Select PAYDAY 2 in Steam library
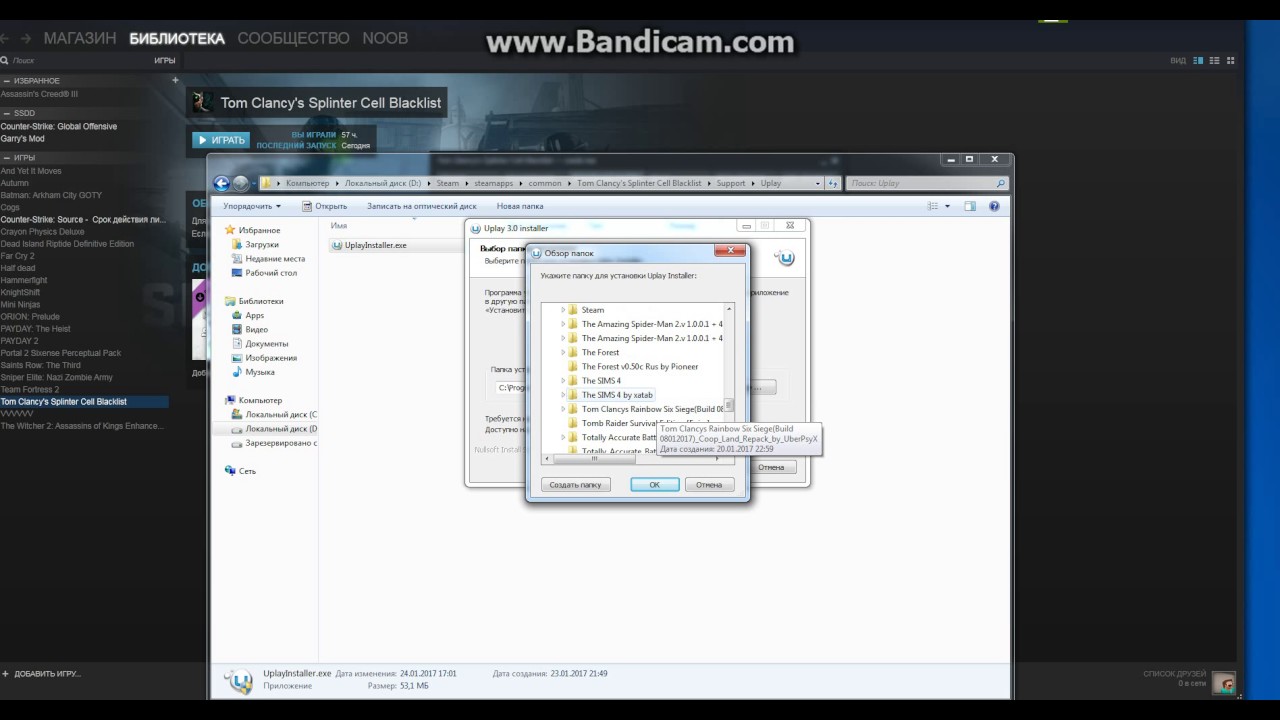The height and width of the screenshot is (720, 1280). (x=20, y=341)
